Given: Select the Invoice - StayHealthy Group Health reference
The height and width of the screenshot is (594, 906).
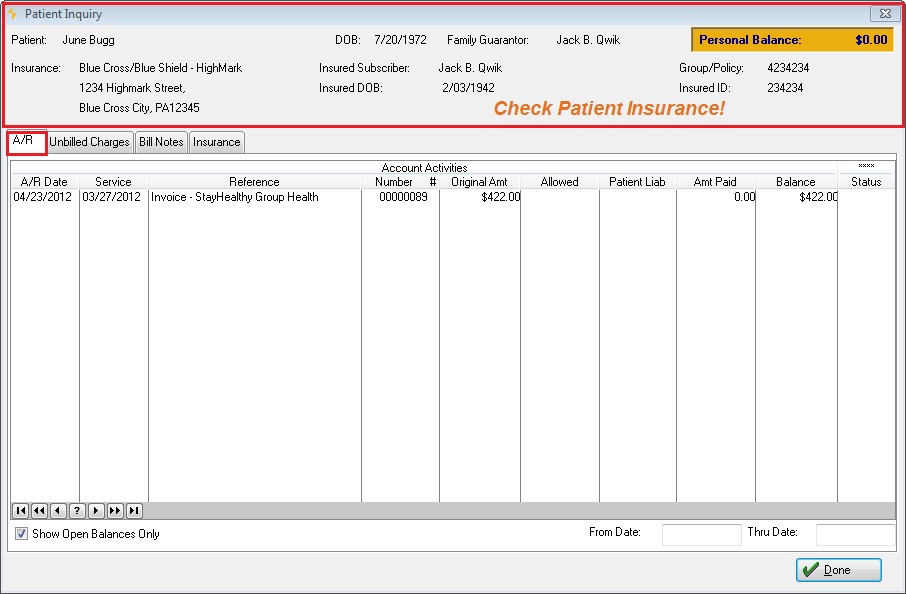Looking at the screenshot, I should [235, 197].
